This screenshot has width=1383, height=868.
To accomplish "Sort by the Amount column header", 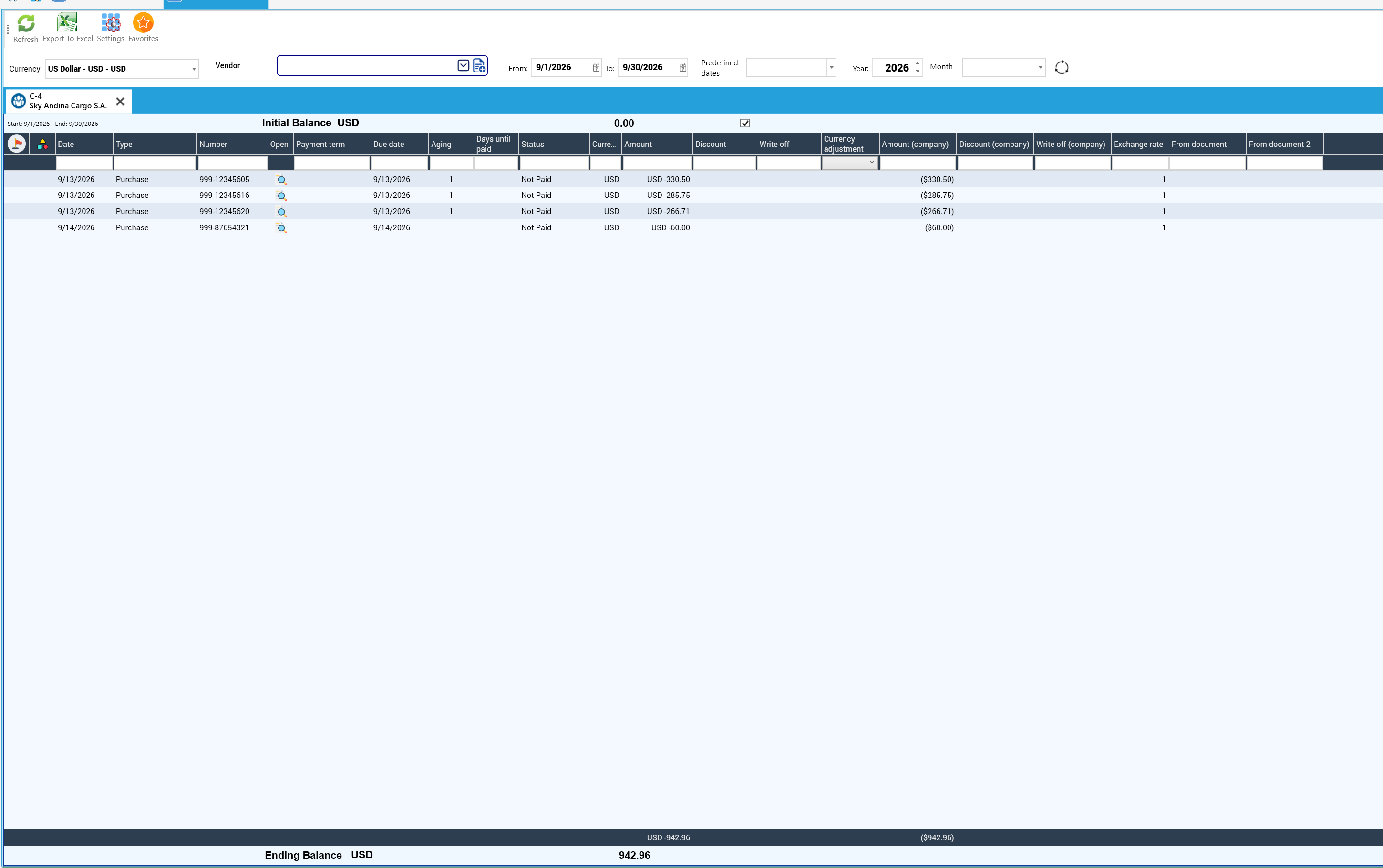I will click(657, 144).
